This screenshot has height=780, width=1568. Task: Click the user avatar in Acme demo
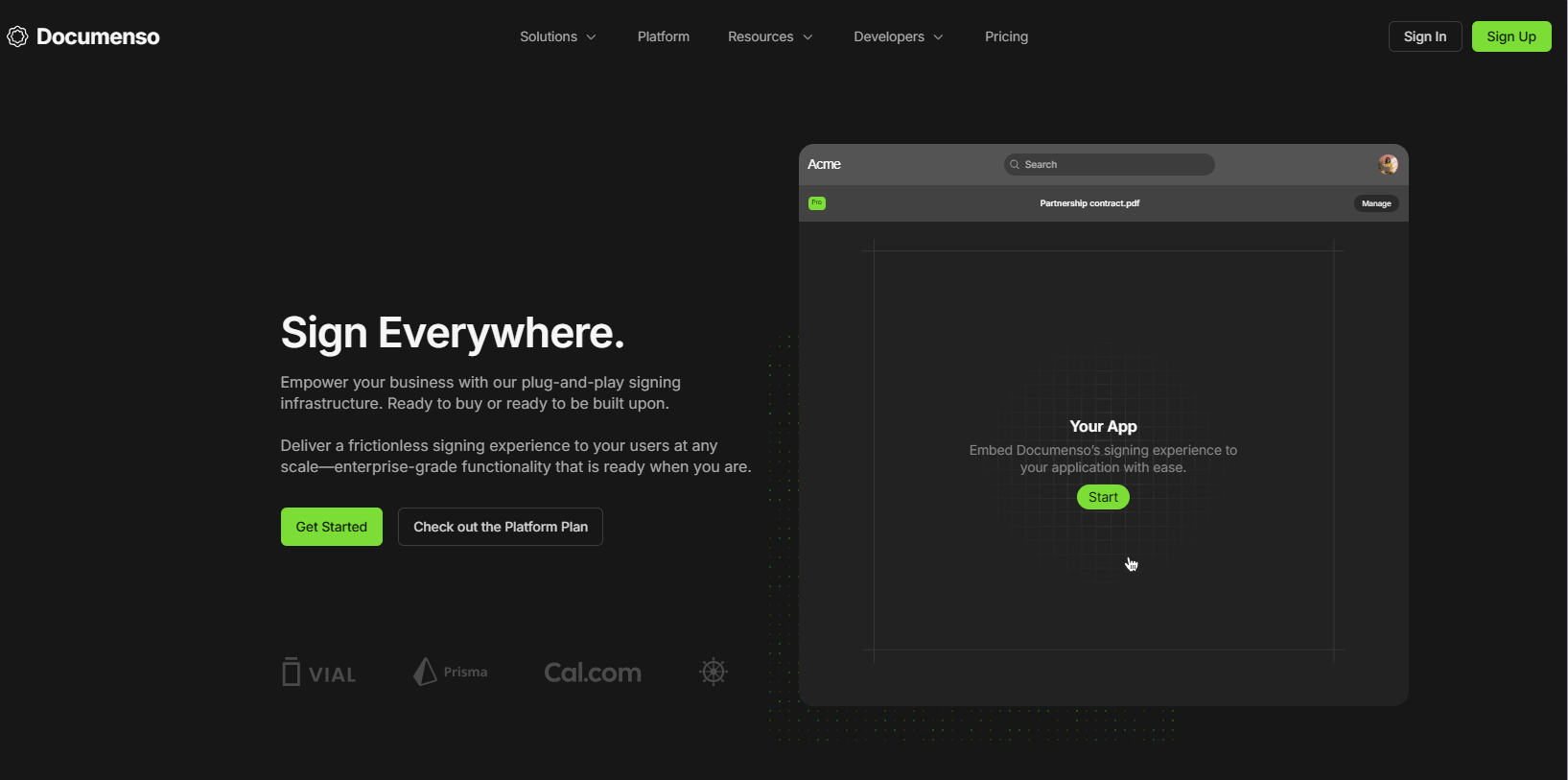pyautogui.click(x=1388, y=164)
